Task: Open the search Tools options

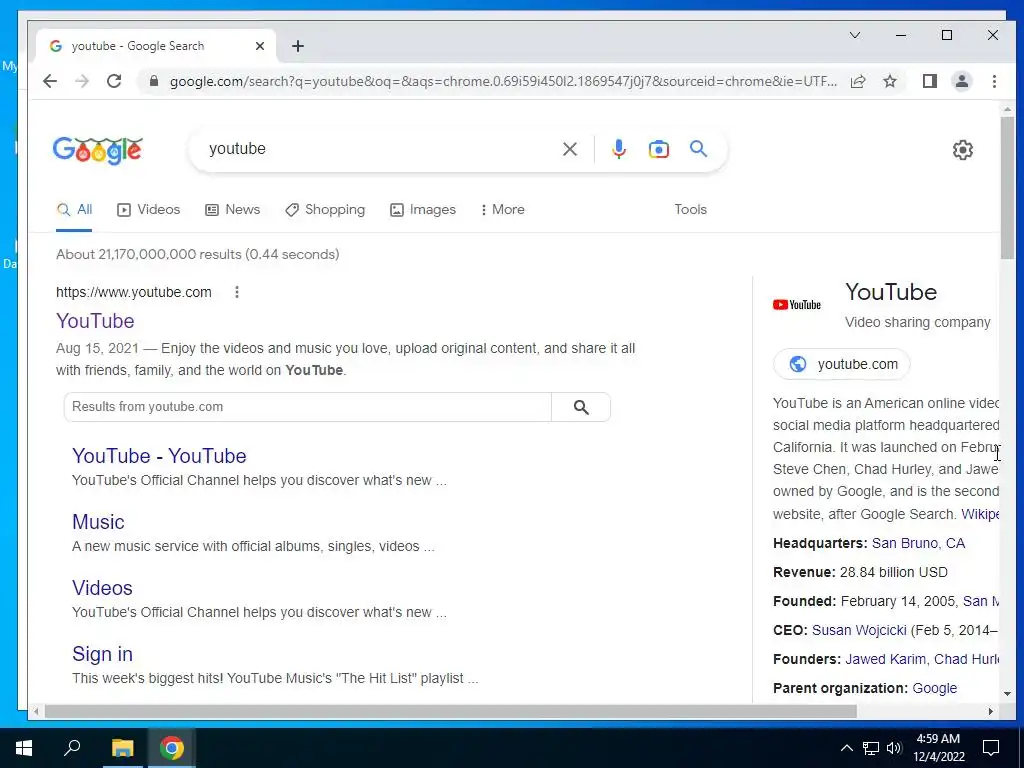Action: pos(690,210)
